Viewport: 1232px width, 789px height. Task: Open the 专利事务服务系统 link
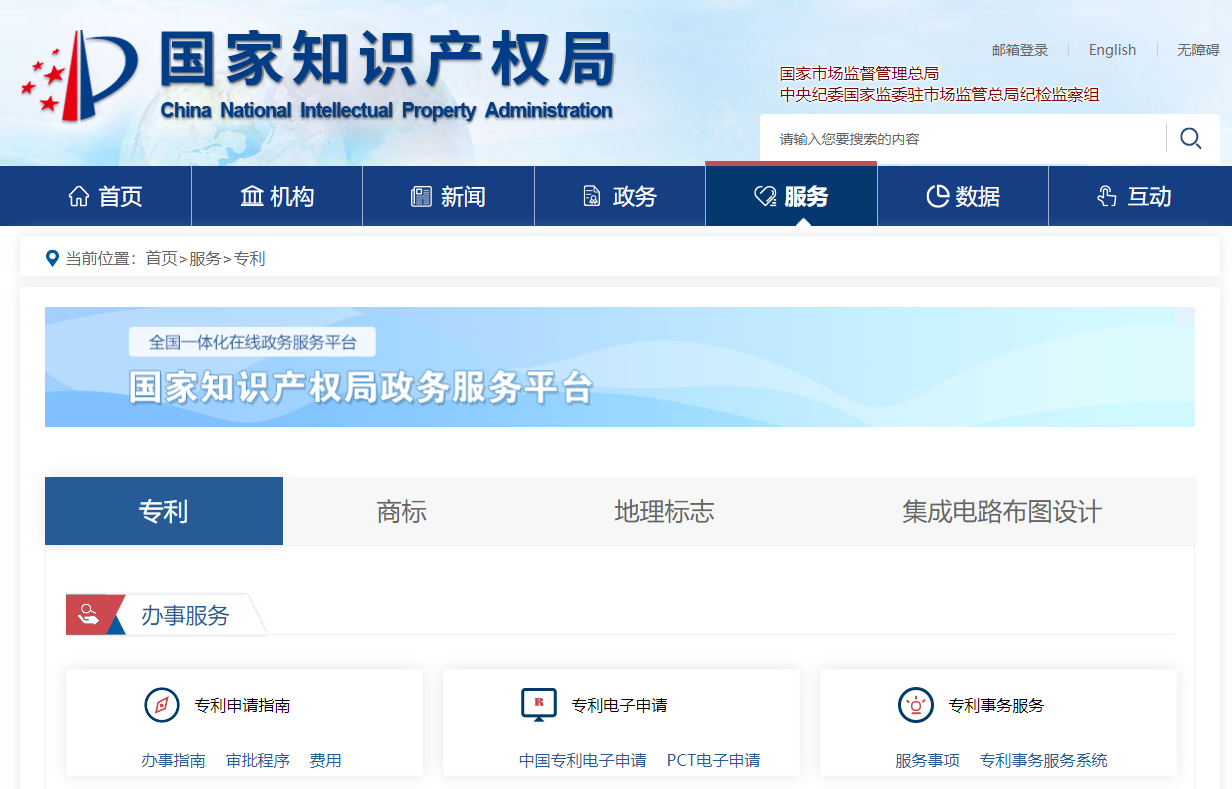click(x=1044, y=760)
